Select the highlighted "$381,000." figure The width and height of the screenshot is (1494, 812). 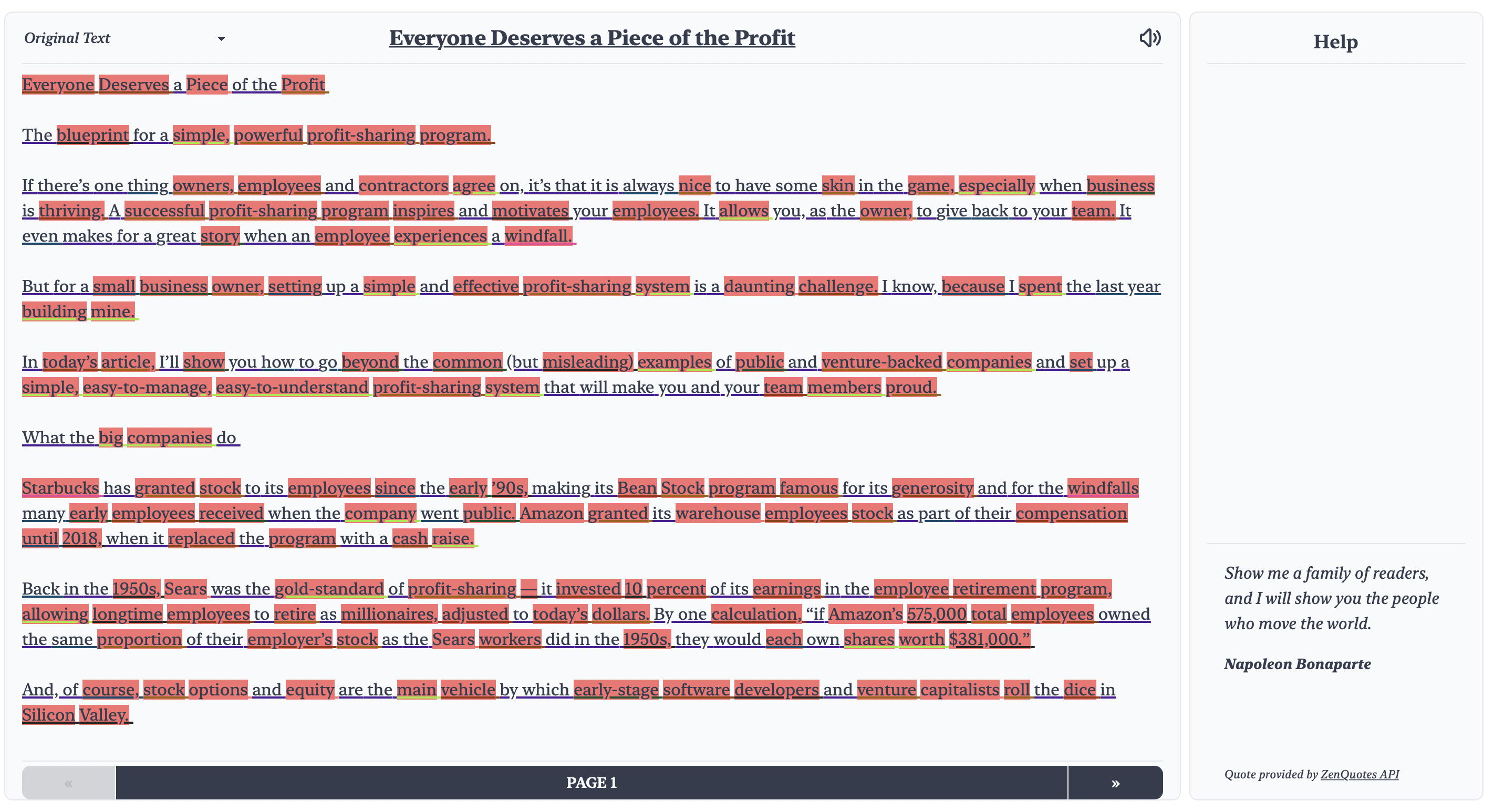pos(989,639)
